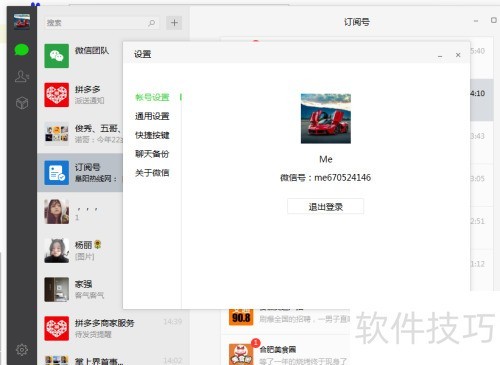Close the 设置 settings dialog

[458, 55]
